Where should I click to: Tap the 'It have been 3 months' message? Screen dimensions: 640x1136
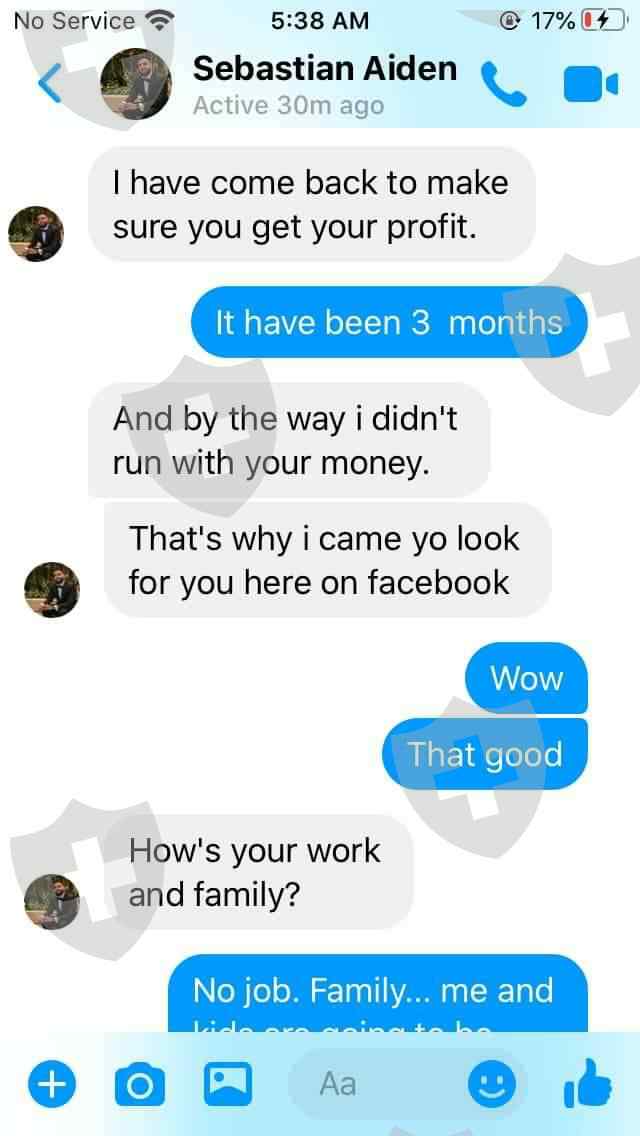click(389, 322)
